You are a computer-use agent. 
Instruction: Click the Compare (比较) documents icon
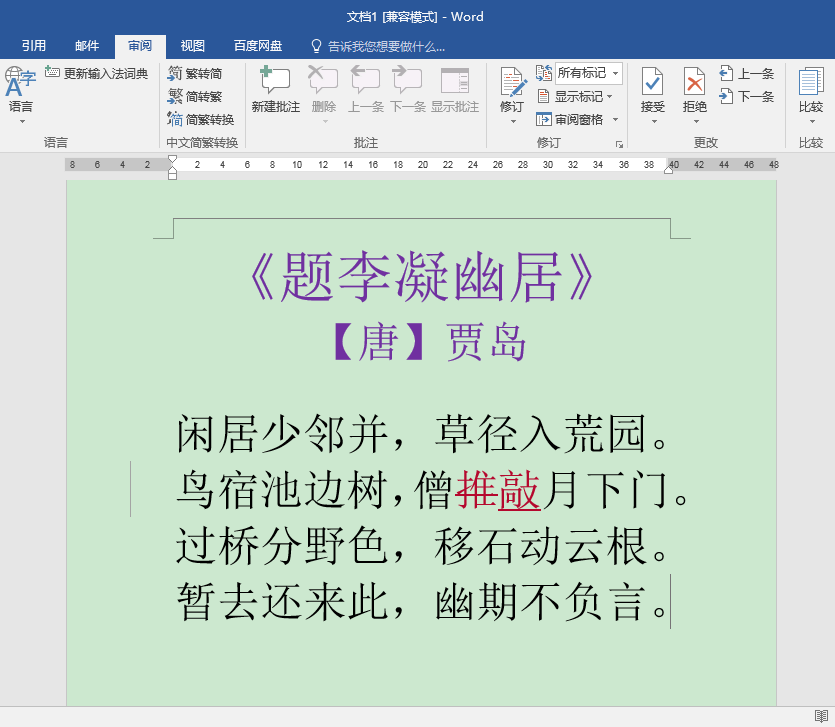(811, 81)
